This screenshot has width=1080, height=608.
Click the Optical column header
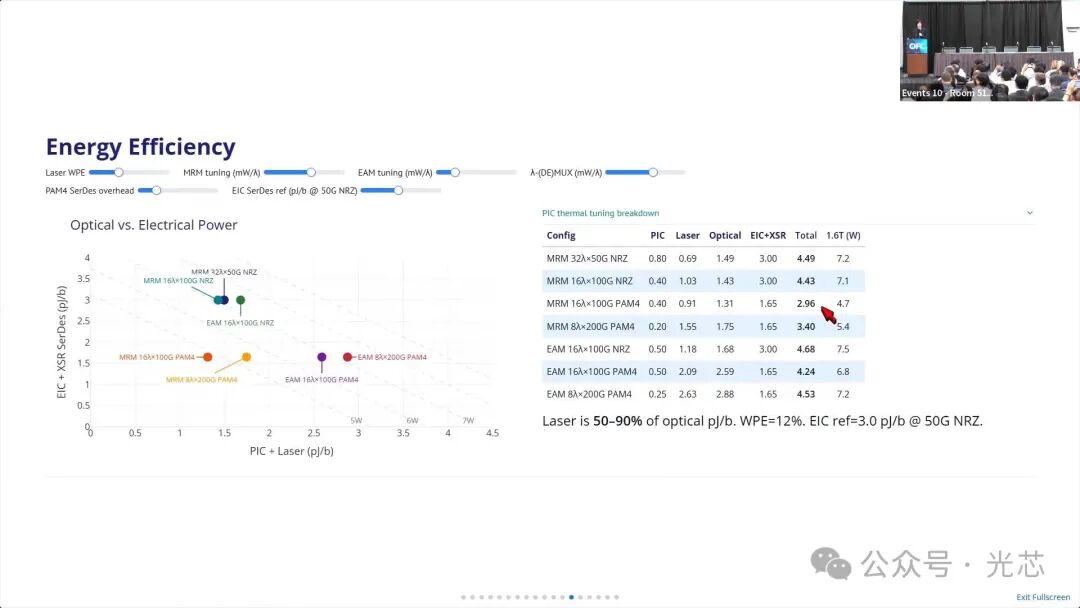(x=725, y=235)
